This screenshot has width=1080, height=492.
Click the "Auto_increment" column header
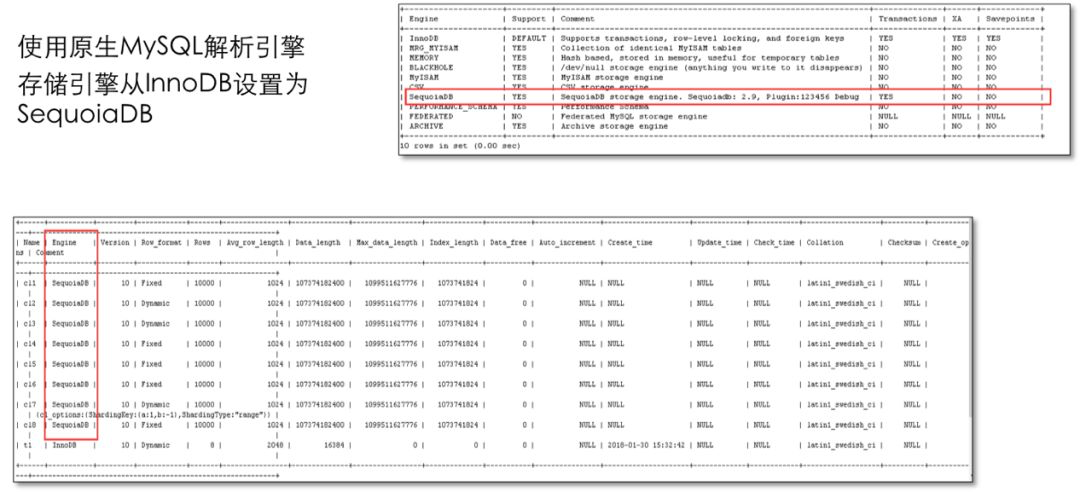[x=568, y=243]
